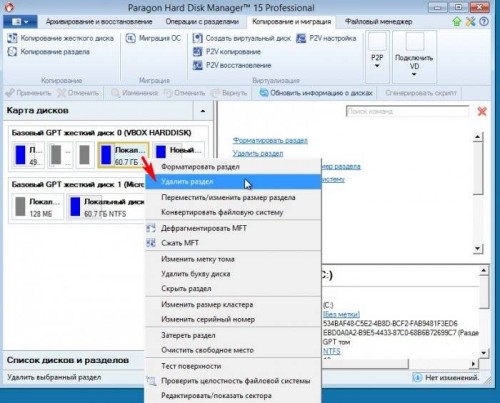
Task: Click Создать виртуальный диск icon
Action: (x=197, y=38)
